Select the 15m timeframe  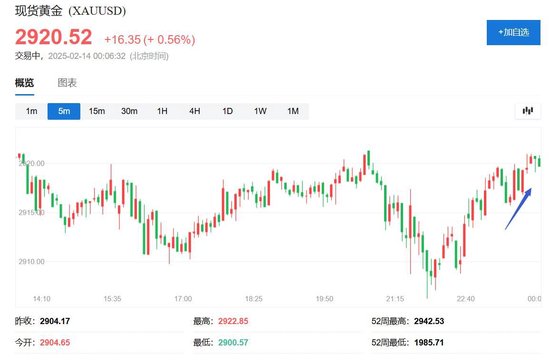pyautogui.click(x=96, y=111)
